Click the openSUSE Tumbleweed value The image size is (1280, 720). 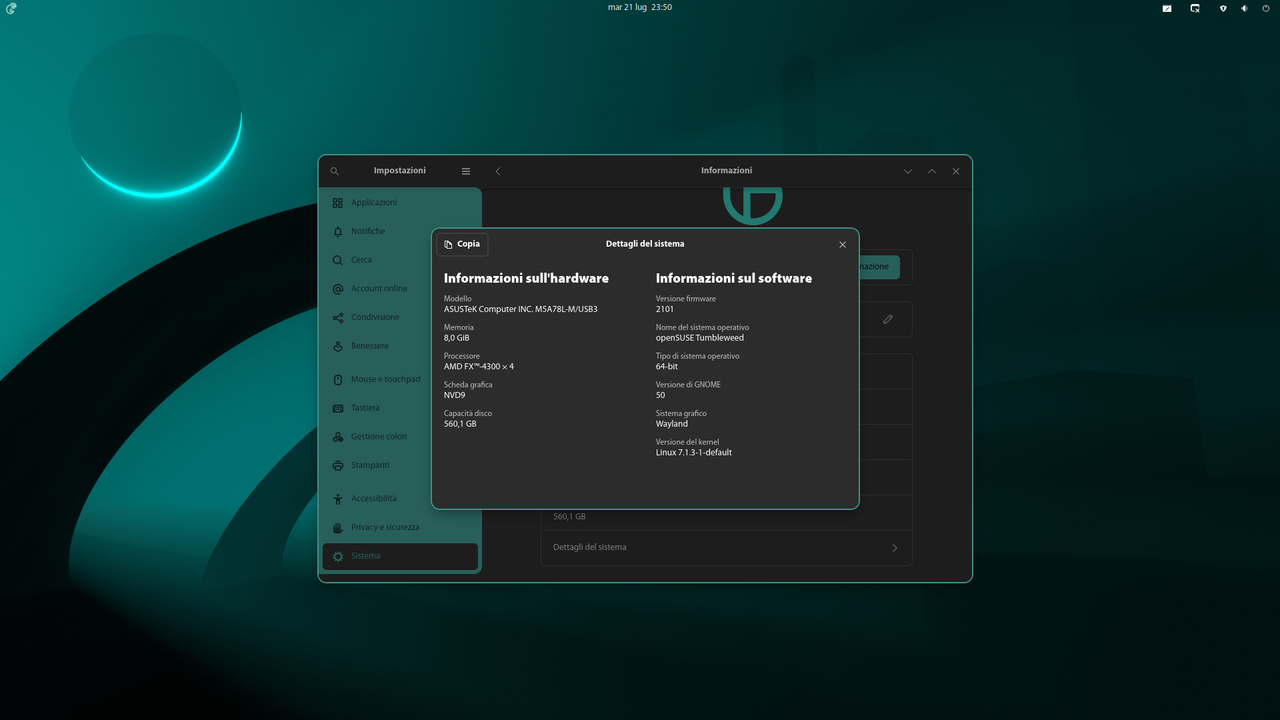[700, 338]
